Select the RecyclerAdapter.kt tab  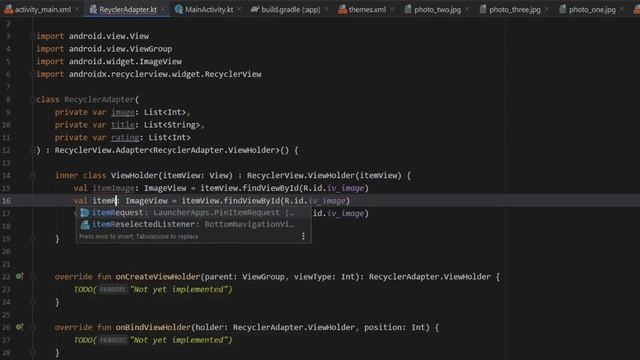click(x=128, y=9)
